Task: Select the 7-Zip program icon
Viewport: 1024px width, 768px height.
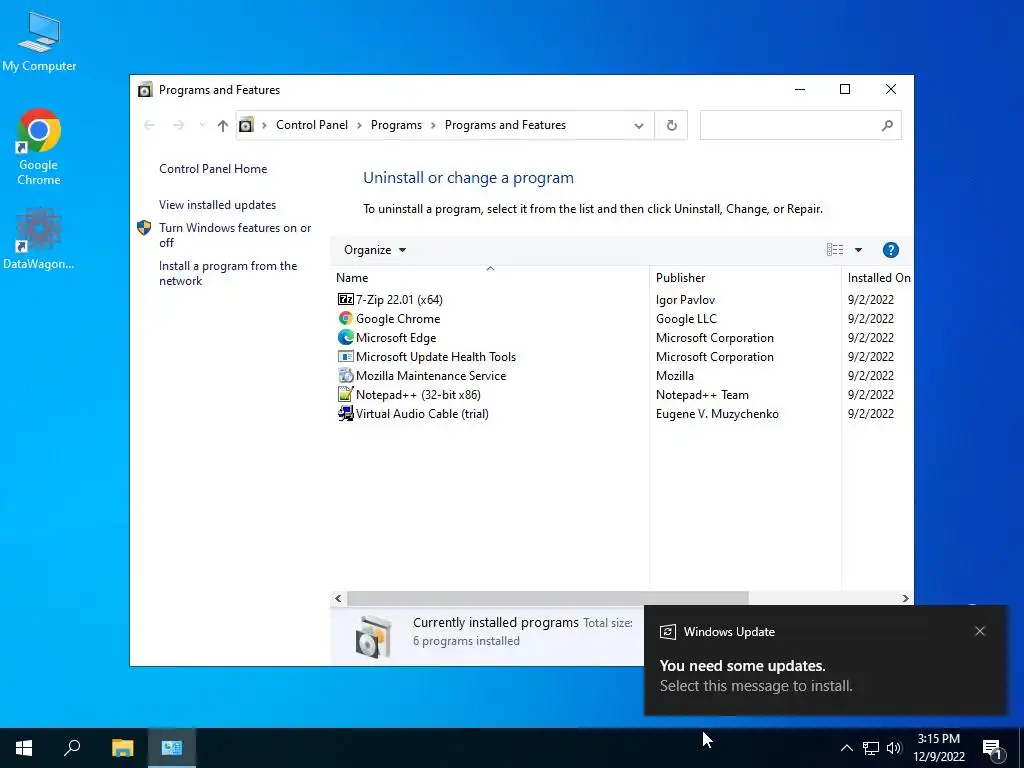Action: coord(345,299)
